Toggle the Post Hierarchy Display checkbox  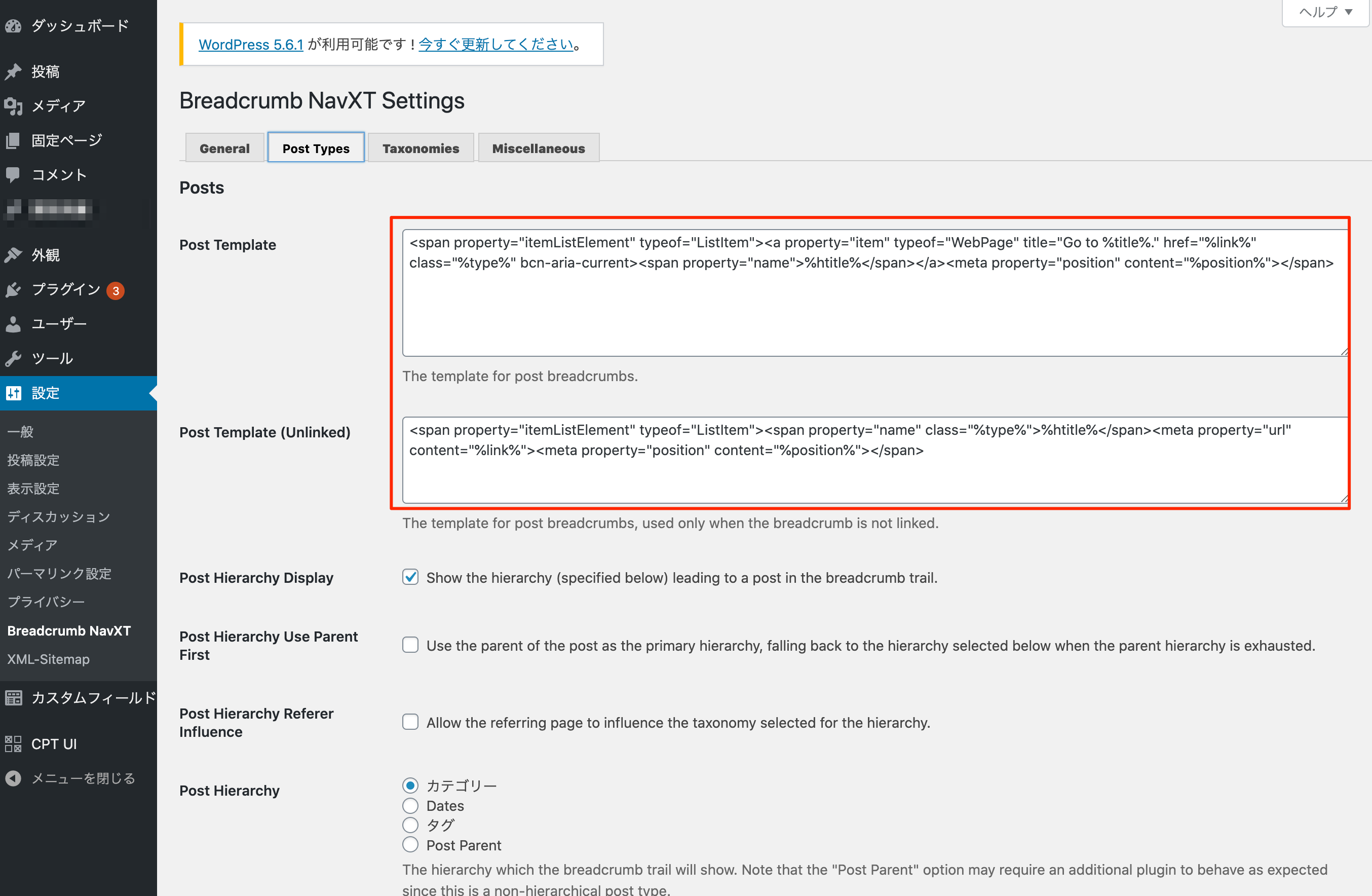click(x=410, y=577)
